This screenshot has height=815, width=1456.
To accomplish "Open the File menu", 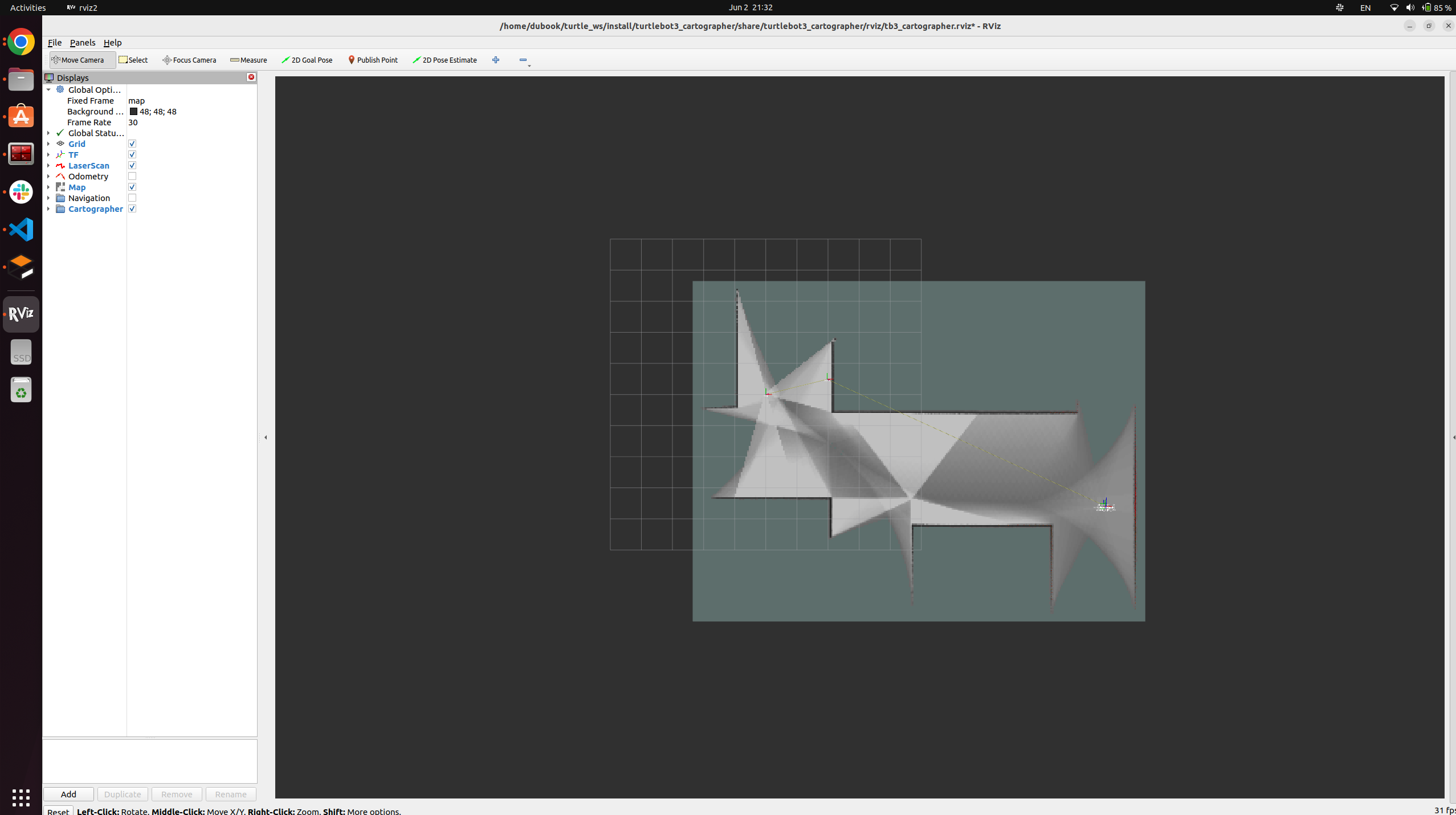I will pos(55,43).
